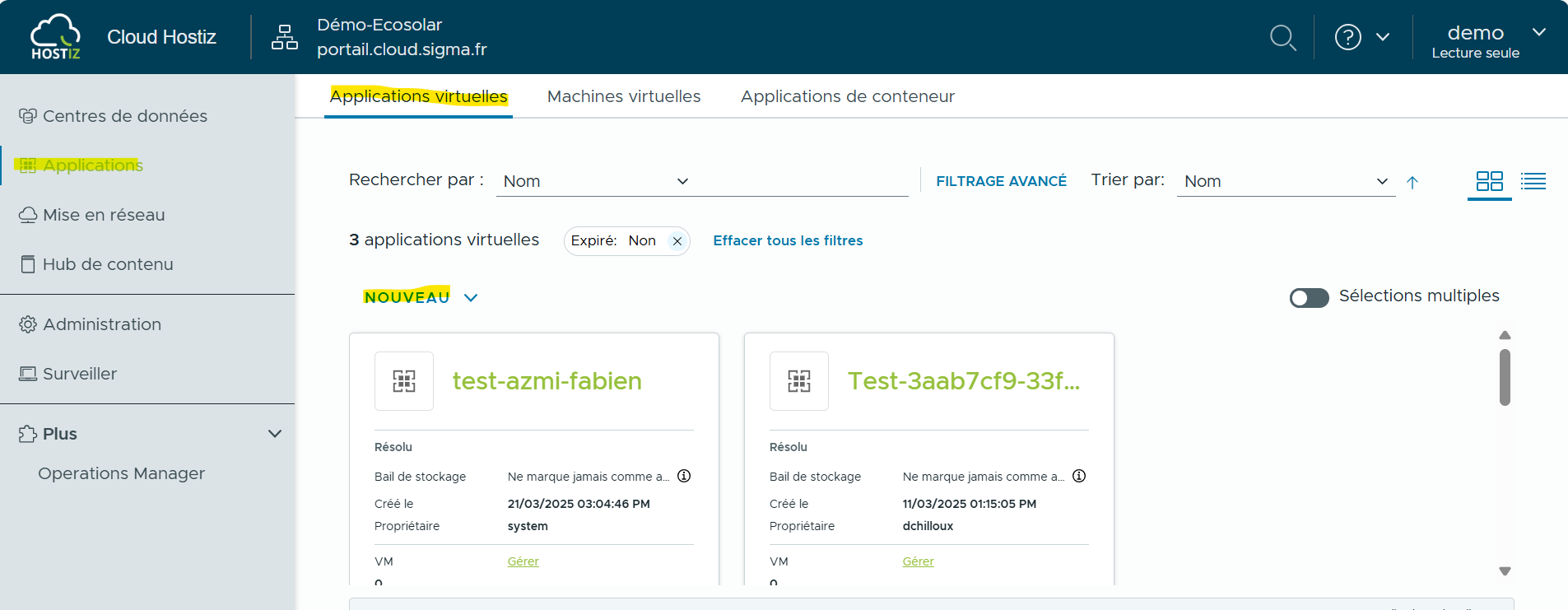
Task: Click the search magnifier icon in header
Action: point(1282,37)
